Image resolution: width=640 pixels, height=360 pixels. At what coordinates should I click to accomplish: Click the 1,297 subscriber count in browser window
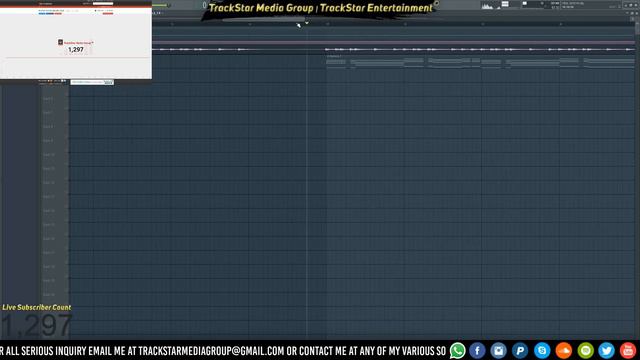(76, 50)
